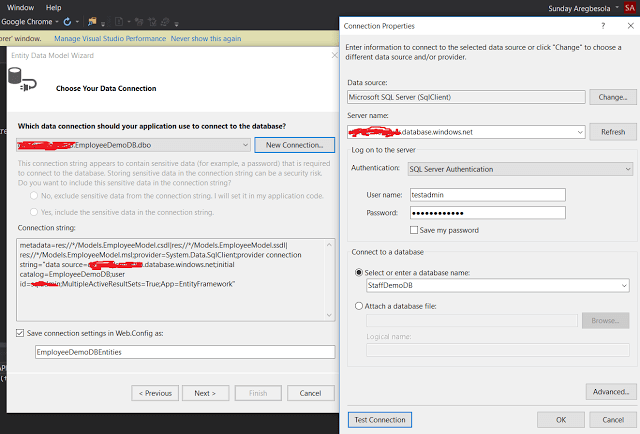Select 'Select or enter a database name' radio
640x434 pixels.
tap(359, 272)
